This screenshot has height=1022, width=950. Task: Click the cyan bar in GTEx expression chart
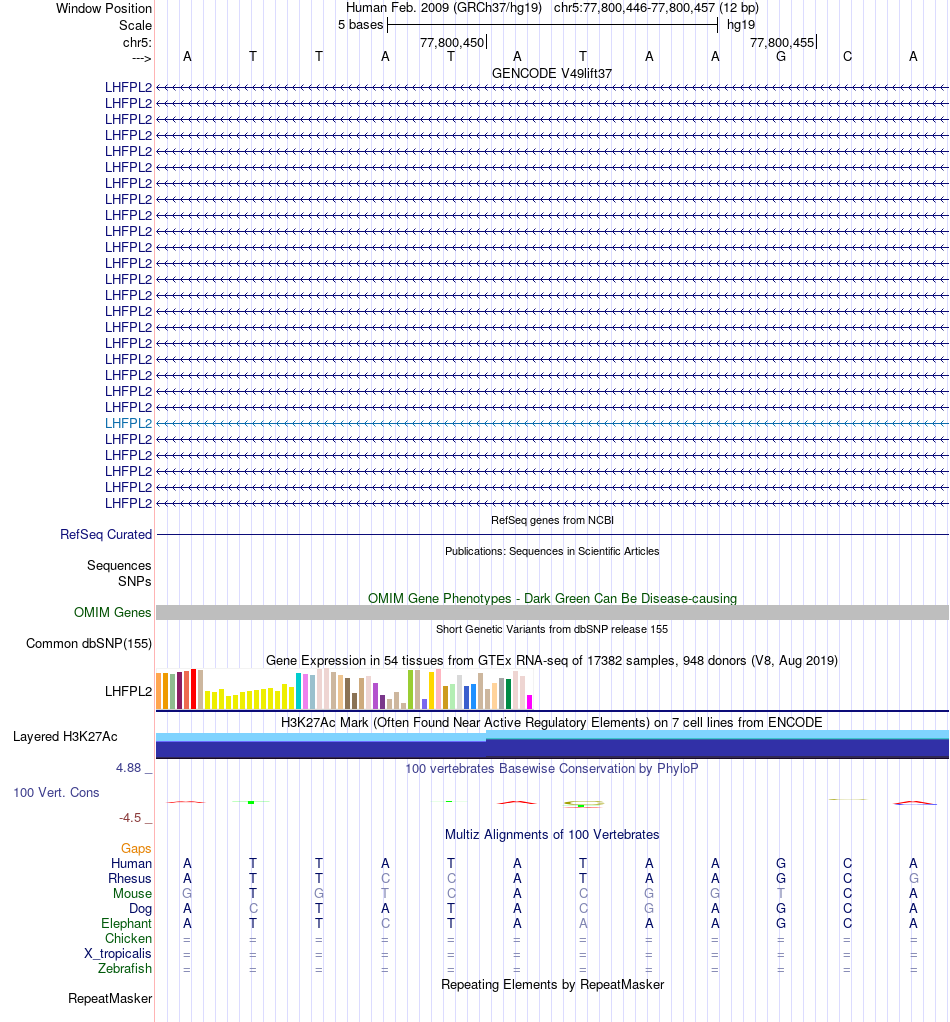(298, 691)
